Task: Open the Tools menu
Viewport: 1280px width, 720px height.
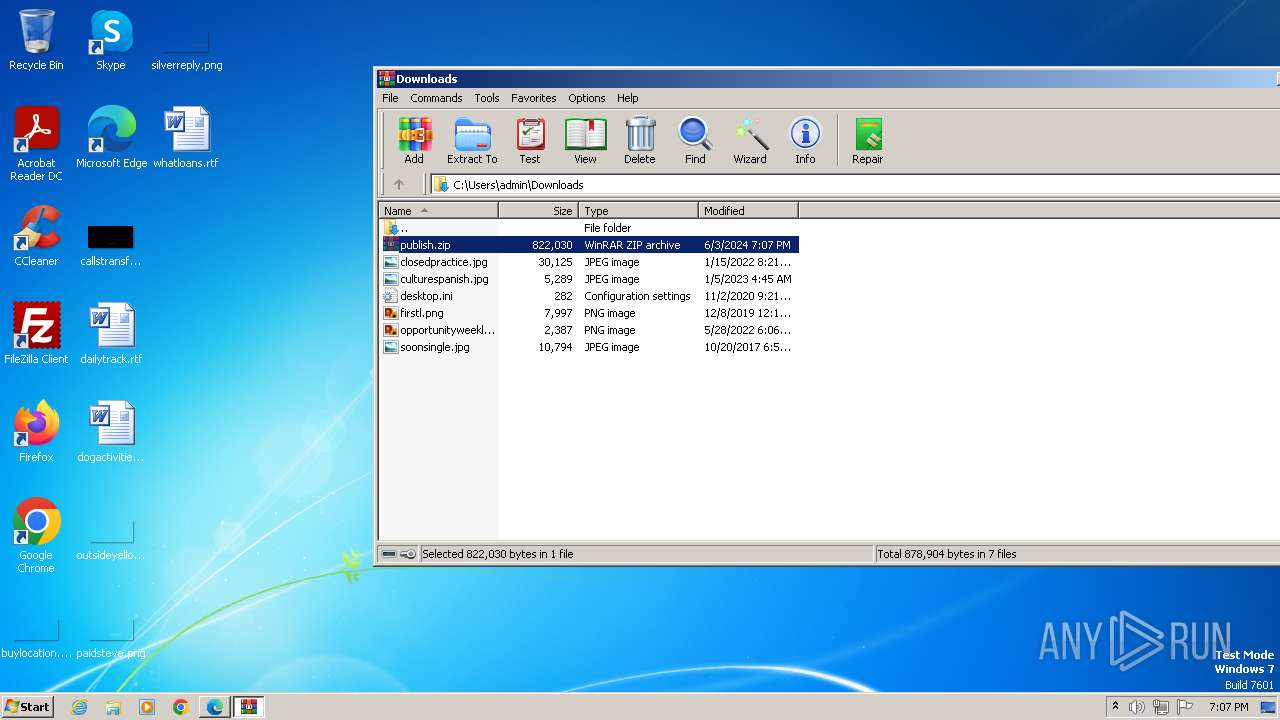Action: click(487, 98)
